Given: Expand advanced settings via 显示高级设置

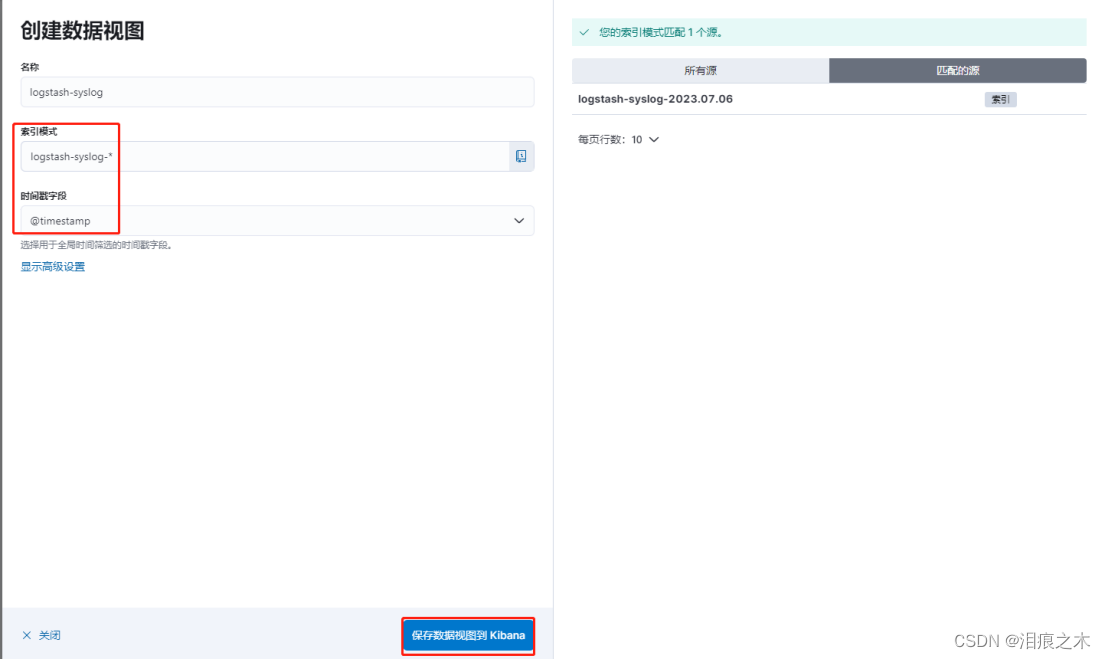Looking at the screenshot, I should pos(51,267).
